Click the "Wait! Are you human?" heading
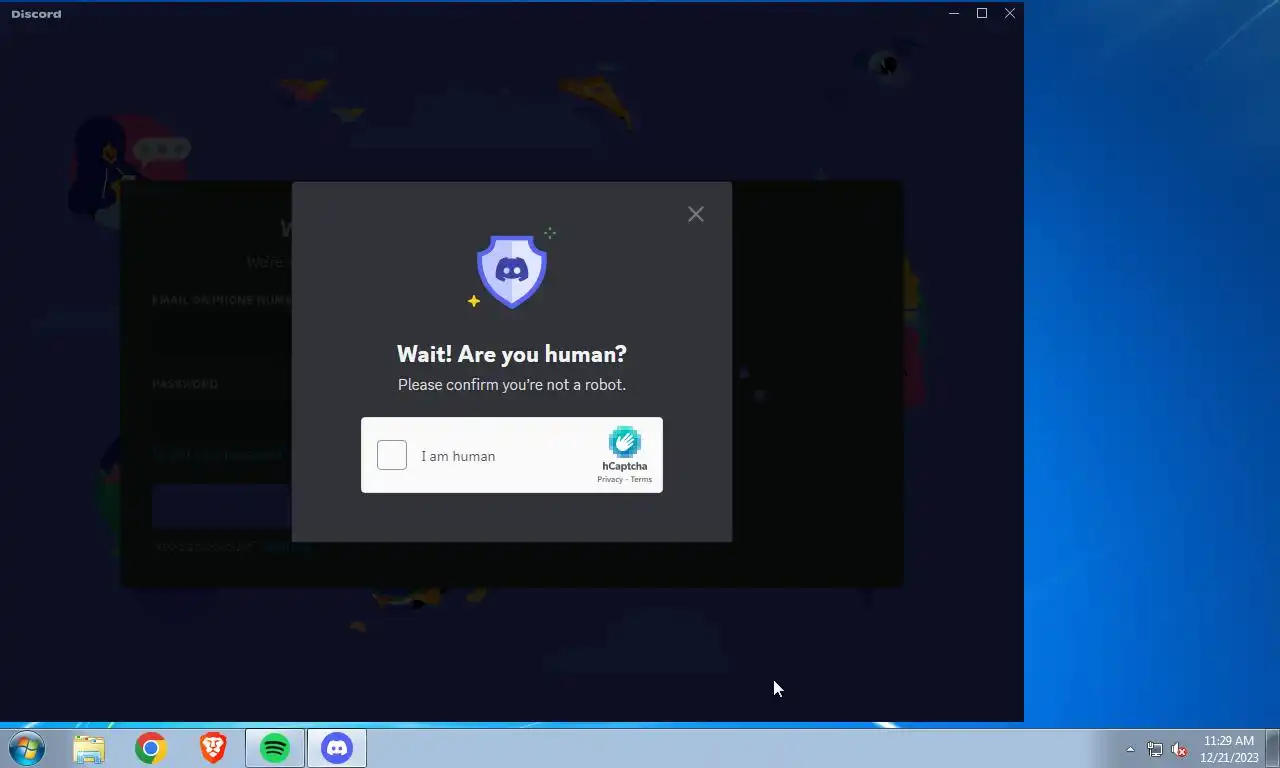 (x=512, y=354)
